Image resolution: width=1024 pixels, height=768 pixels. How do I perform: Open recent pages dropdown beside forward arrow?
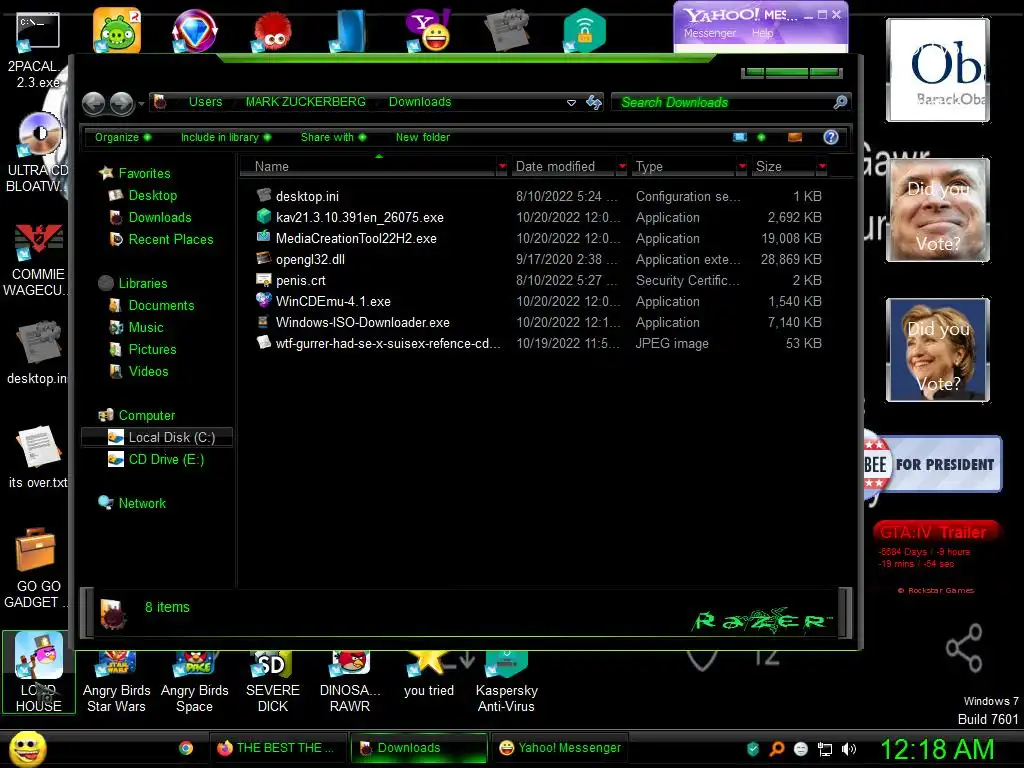[141, 103]
